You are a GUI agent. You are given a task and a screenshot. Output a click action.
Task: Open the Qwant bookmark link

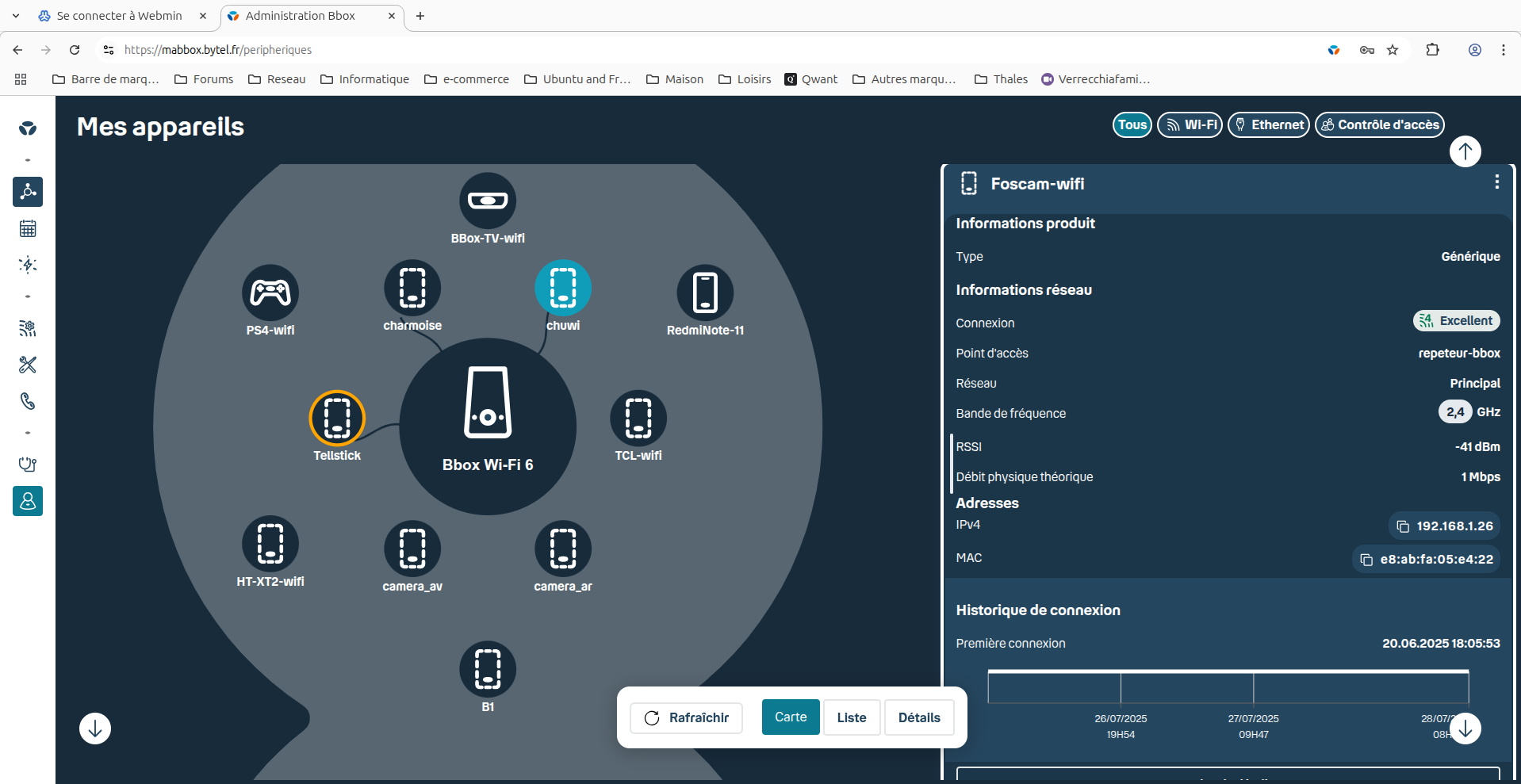[x=810, y=79]
